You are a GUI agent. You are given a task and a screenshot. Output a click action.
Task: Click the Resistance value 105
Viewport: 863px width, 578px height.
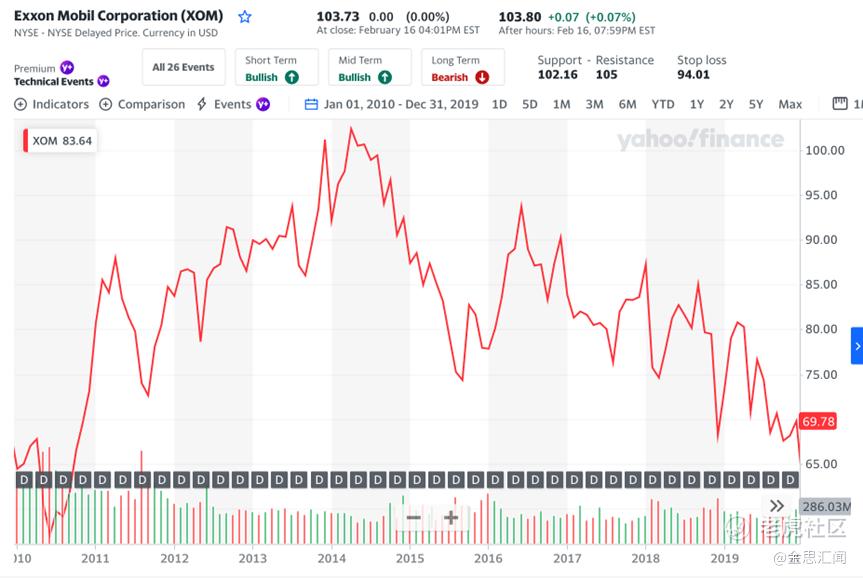coord(607,75)
